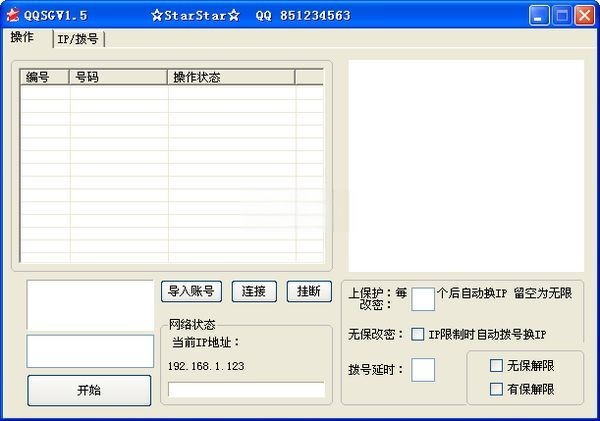
Task: Hit the 挂断 button
Action: tap(309, 291)
